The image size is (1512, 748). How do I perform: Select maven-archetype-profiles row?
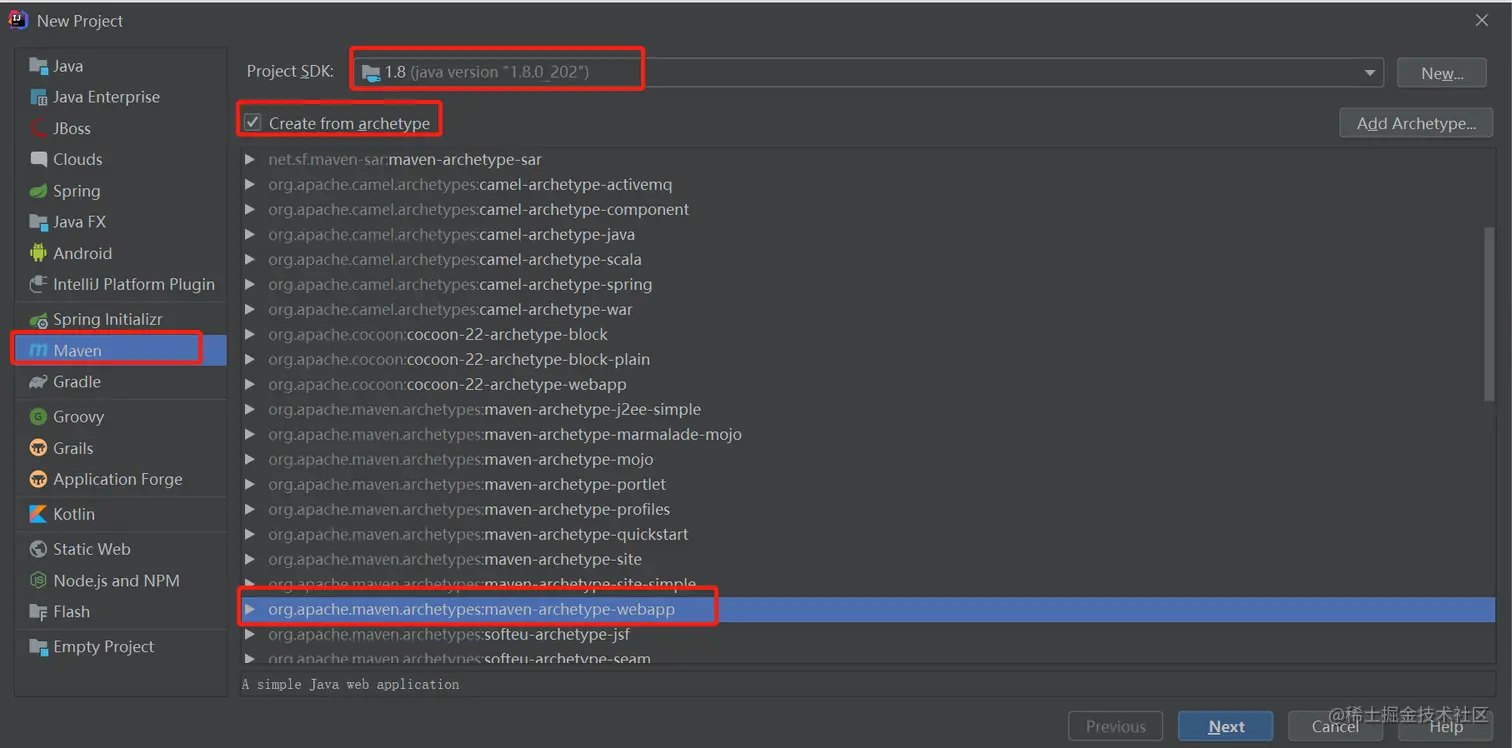coord(868,509)
